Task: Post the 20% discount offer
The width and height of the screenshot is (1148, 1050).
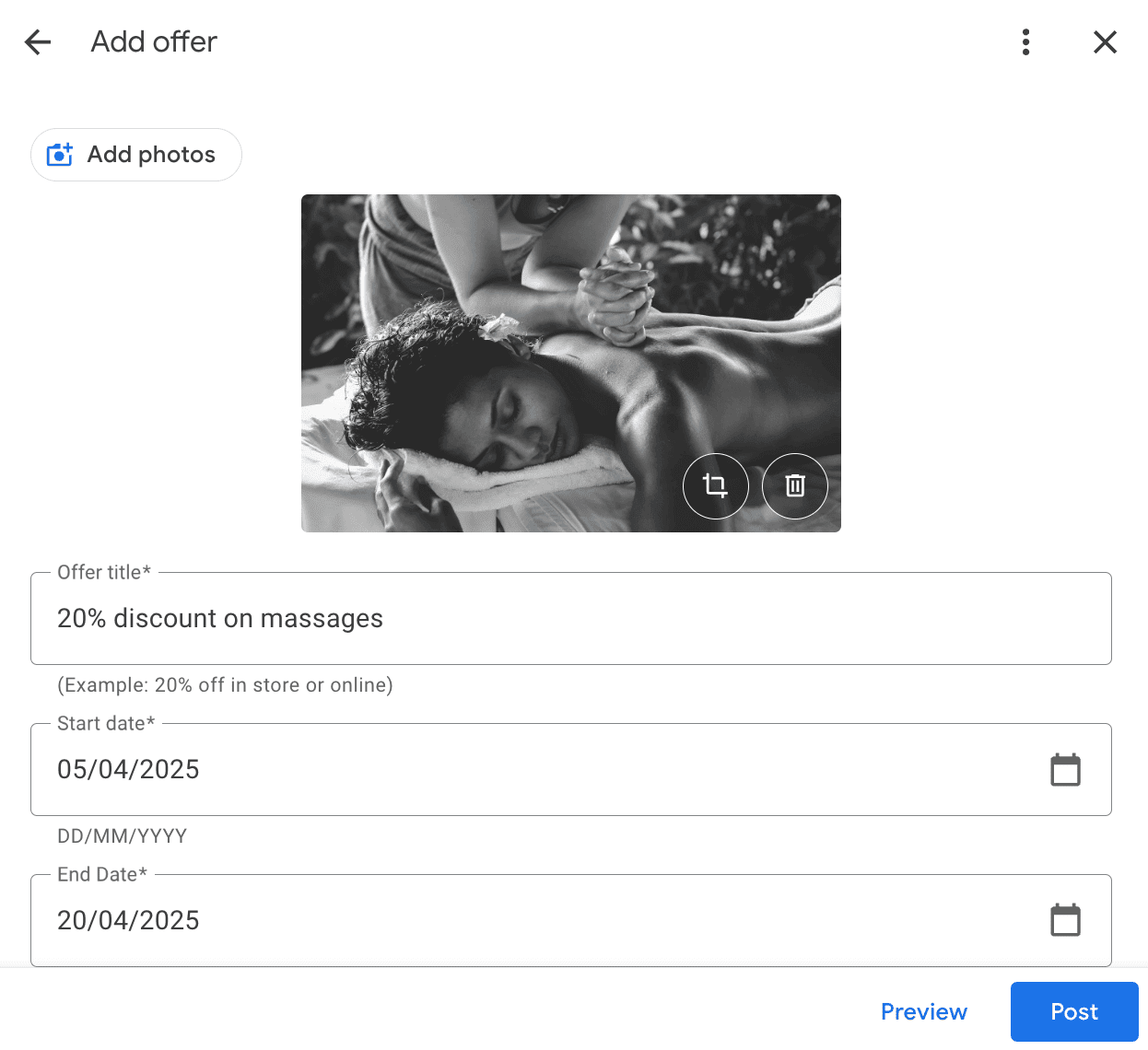Action: [x=1073, y=1011]
